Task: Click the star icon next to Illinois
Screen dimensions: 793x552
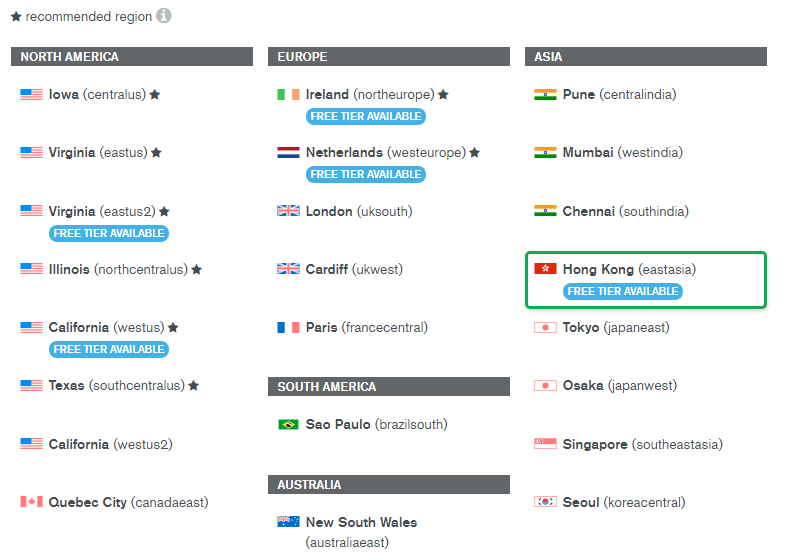Action: 197,270
